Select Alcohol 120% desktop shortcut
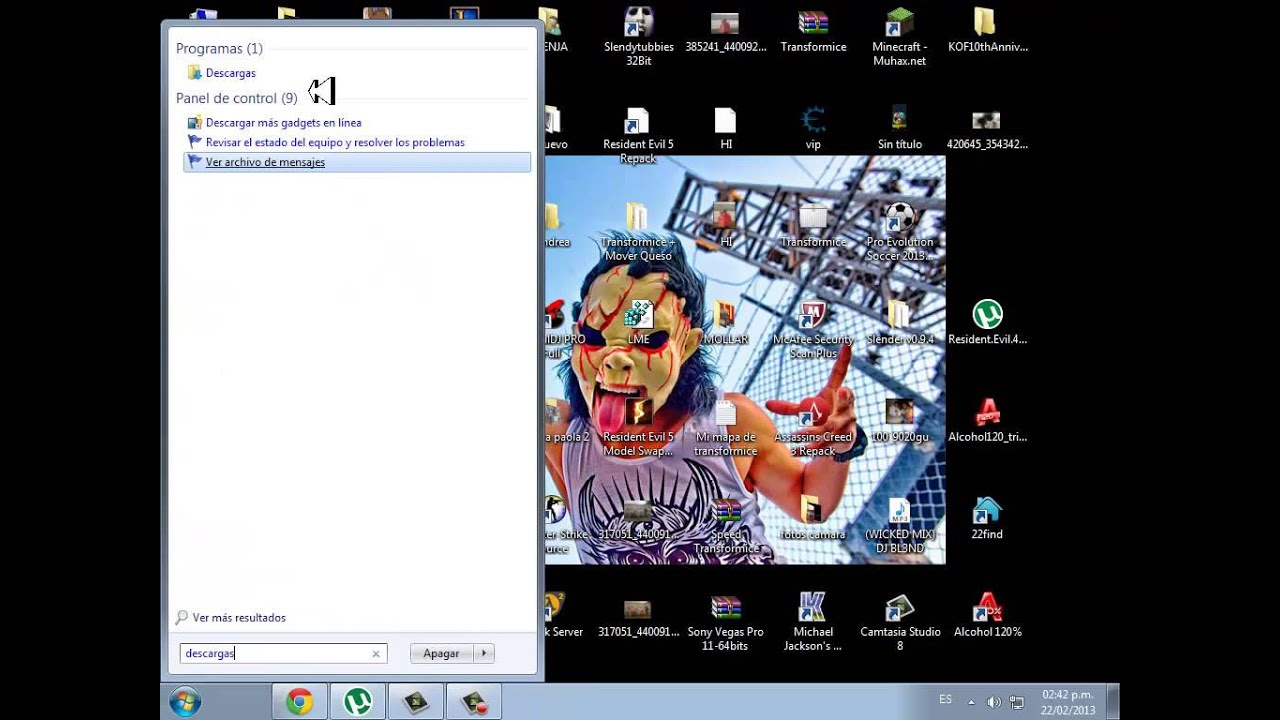 pyautogui.click(x=987, y=616)
